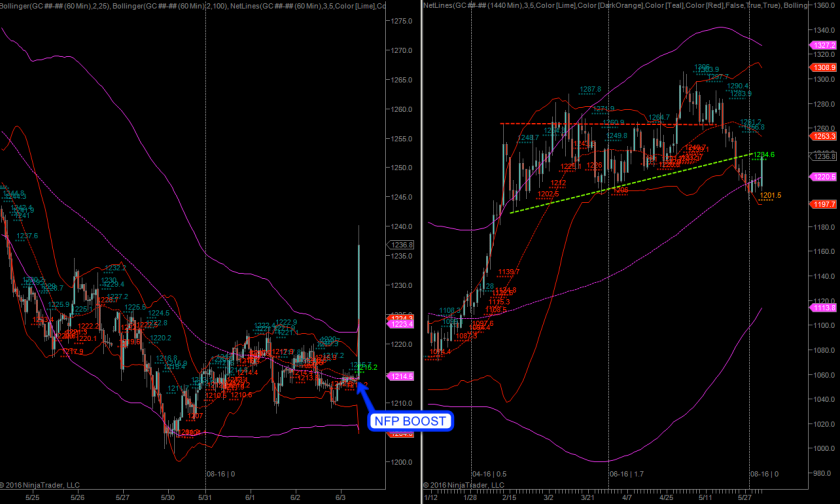Screen dimensions: 840x504
Task: Click the 1220.2 net line label
Action: pos(161,338)
